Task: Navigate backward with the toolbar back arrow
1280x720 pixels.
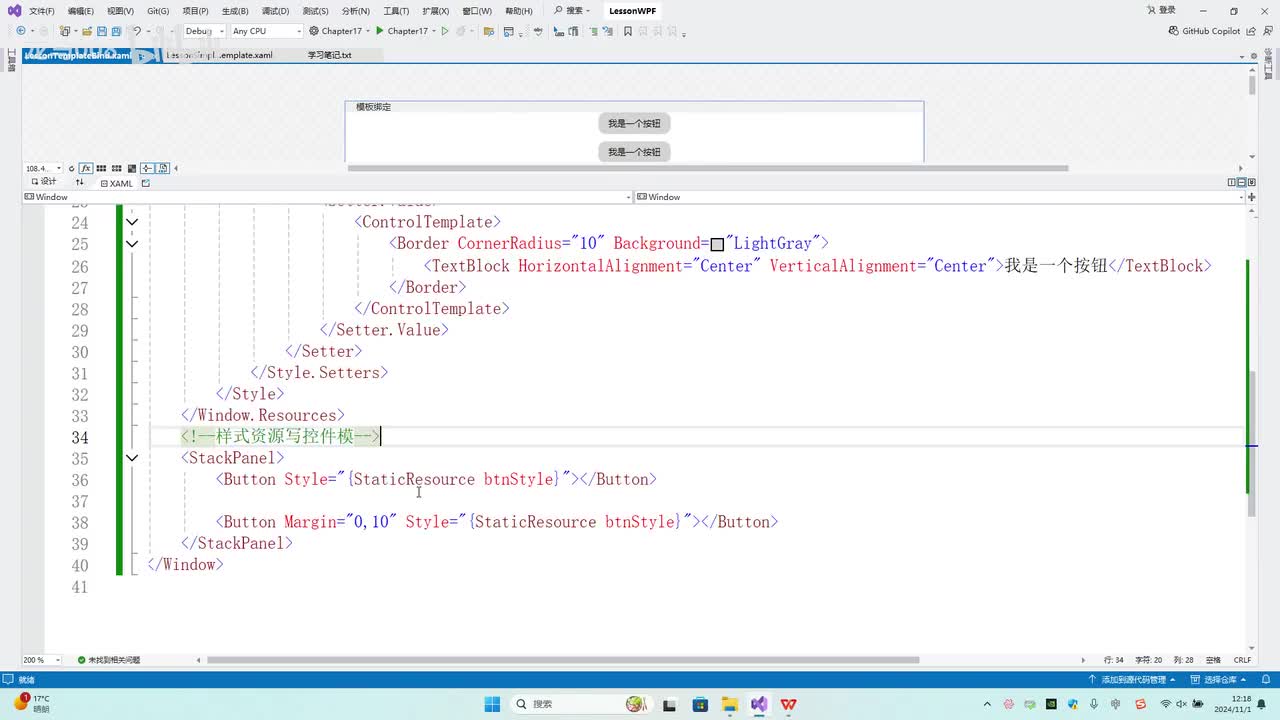Action: [20, 31]
